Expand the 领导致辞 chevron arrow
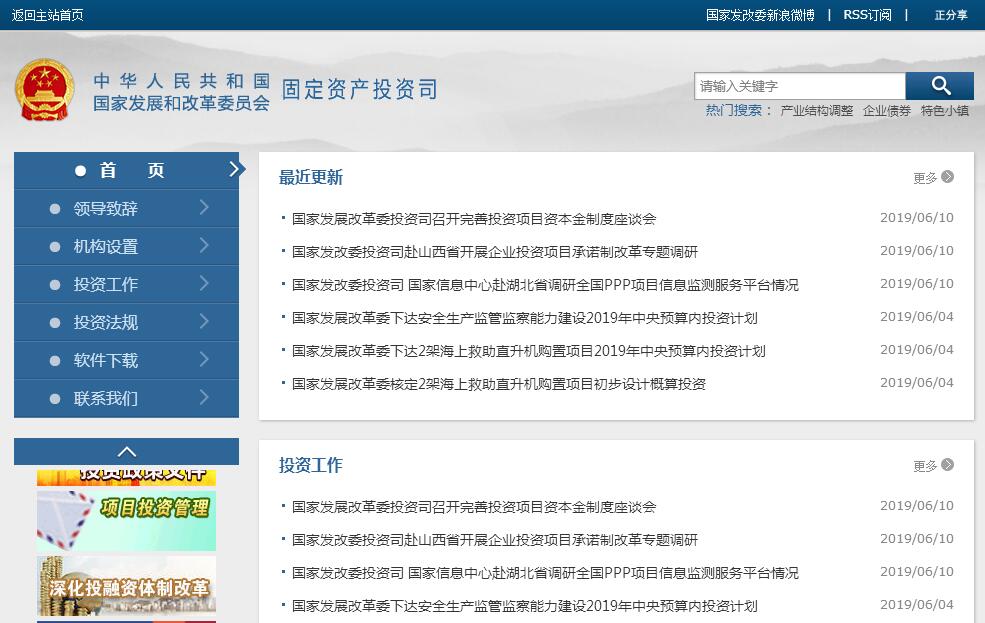The image size is (985, 623). pyautogui.click(x=204, y=208)
